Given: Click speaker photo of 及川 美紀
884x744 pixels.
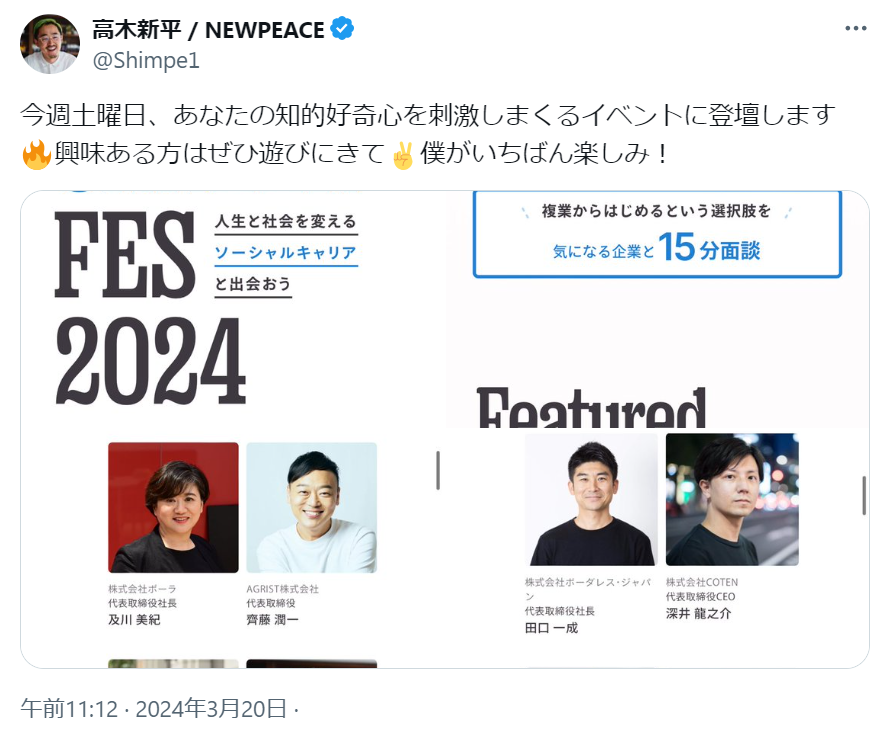Looking at the screenshot, I should click(173, 508).
